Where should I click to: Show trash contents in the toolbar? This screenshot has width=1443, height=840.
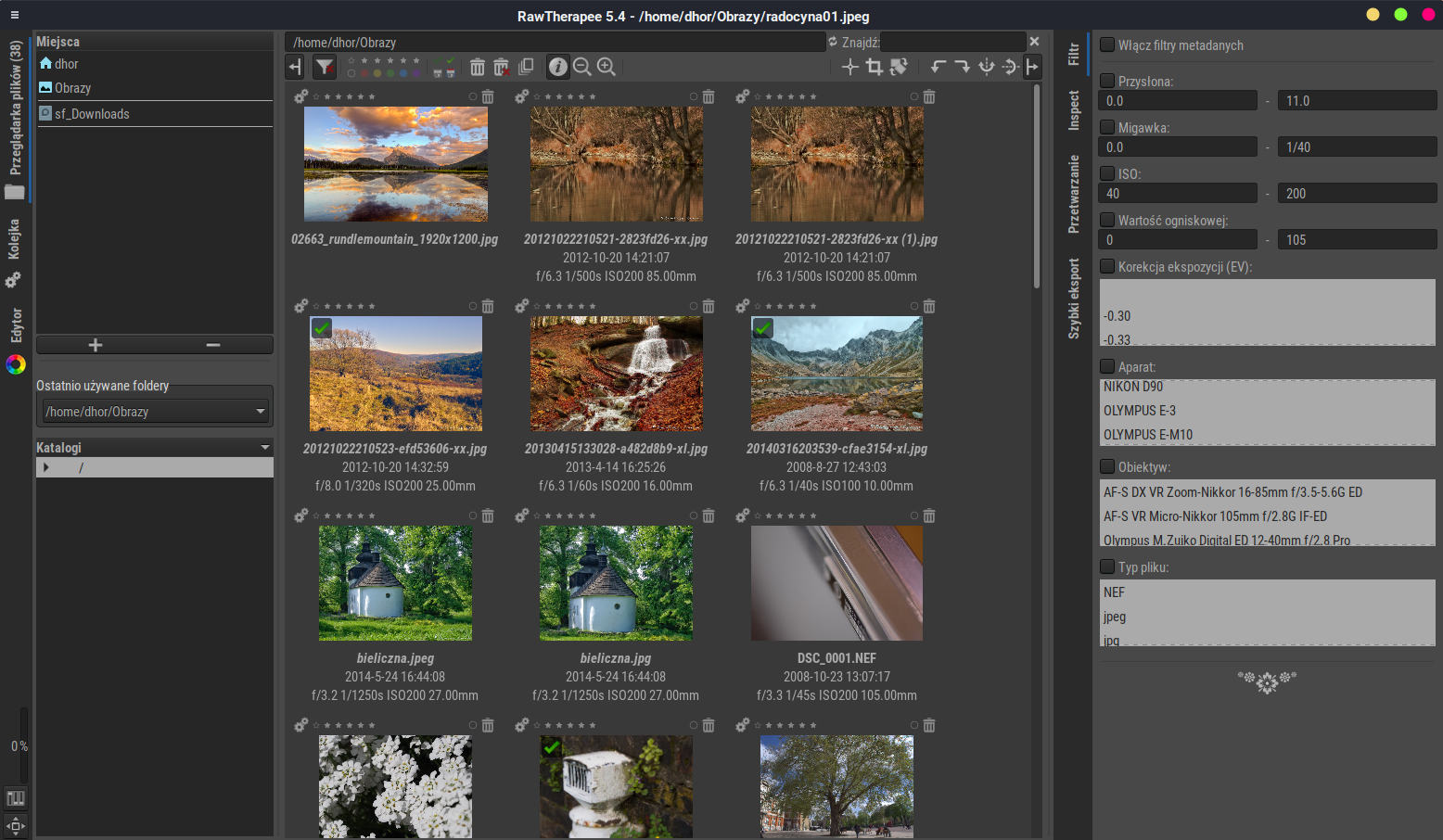click(x=478, y=67)
